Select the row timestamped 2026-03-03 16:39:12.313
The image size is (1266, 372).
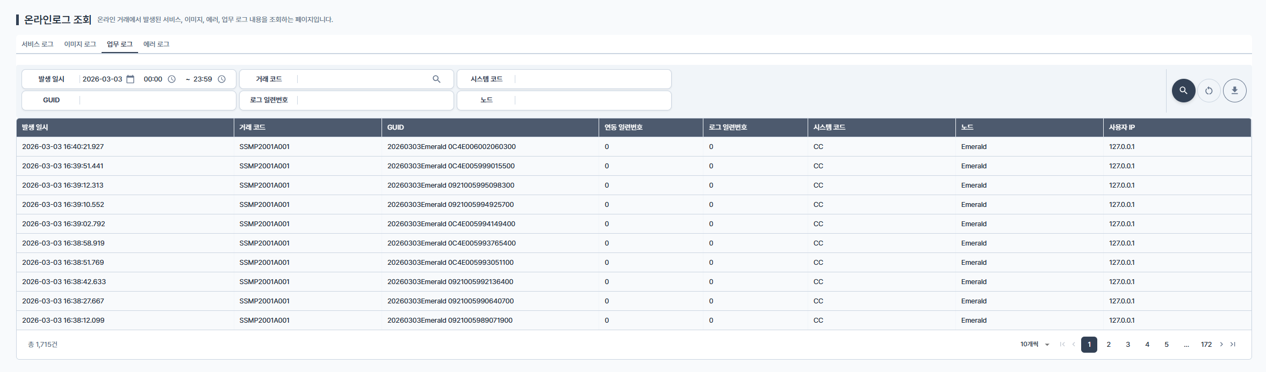pos(634,185)
